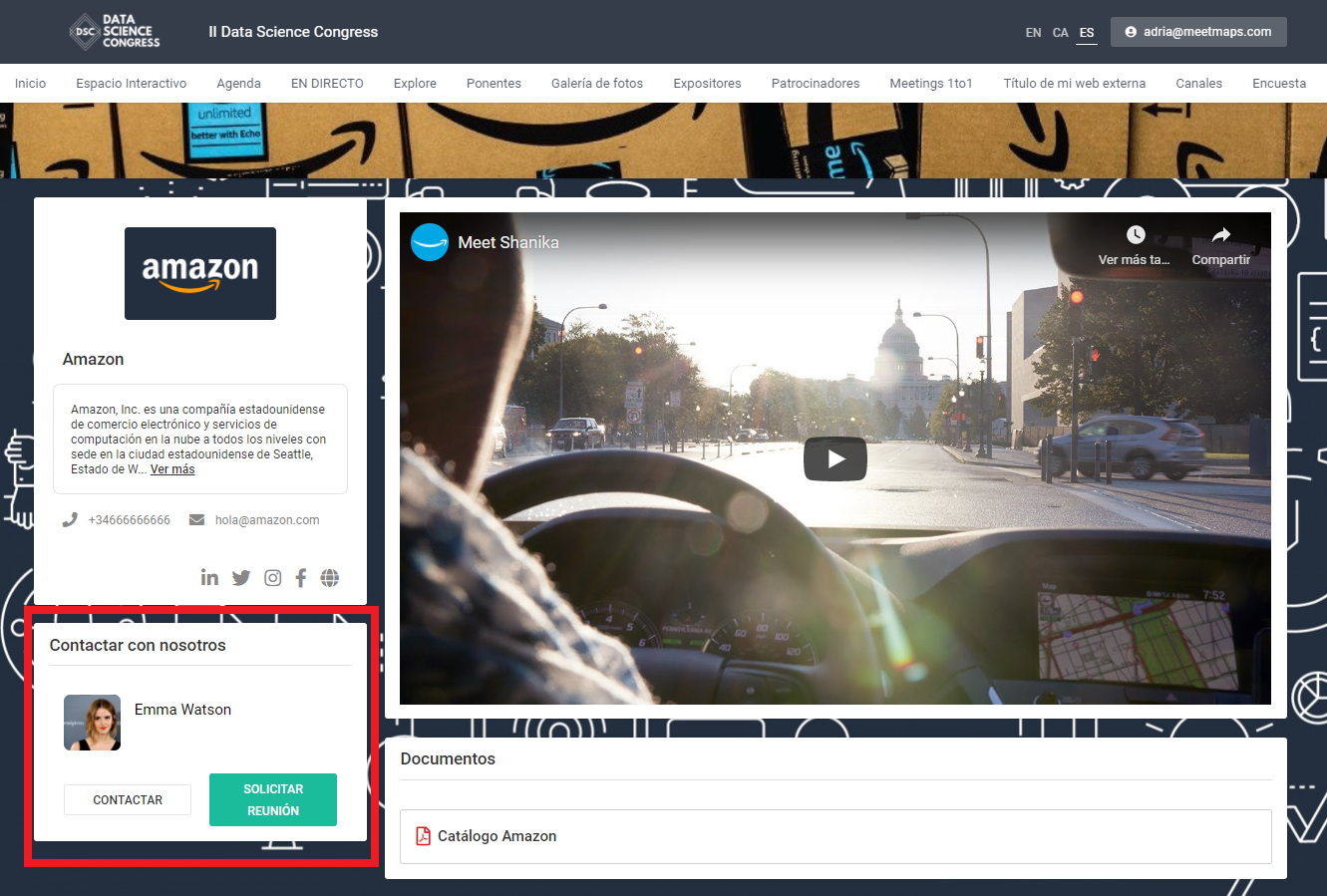The height and width of the screenshot is (896, 1327).
Task: Open the Espacio Interactivo menu item
Action: pos(132,83)
